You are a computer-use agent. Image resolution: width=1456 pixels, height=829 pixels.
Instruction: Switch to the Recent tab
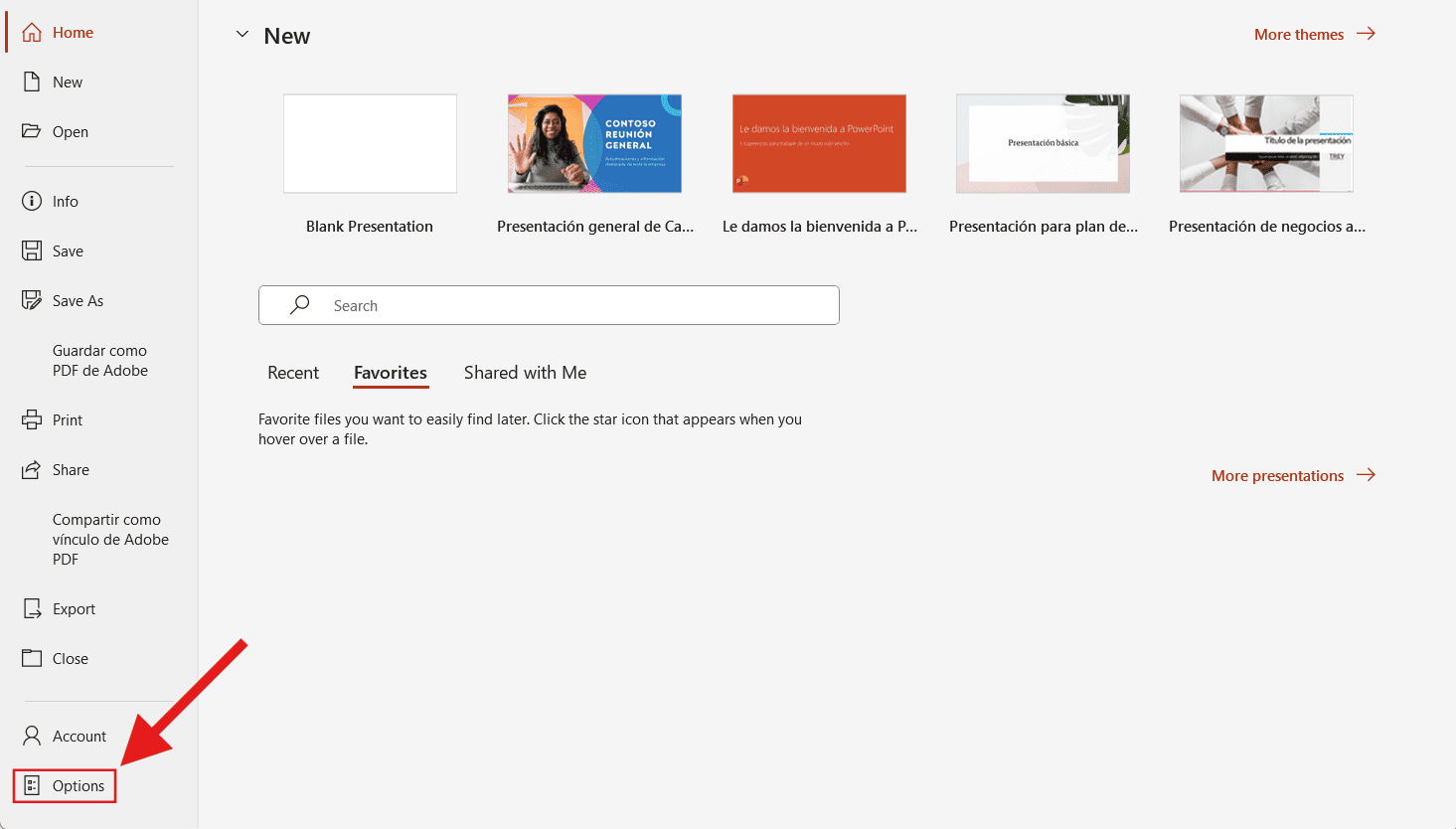293,373
